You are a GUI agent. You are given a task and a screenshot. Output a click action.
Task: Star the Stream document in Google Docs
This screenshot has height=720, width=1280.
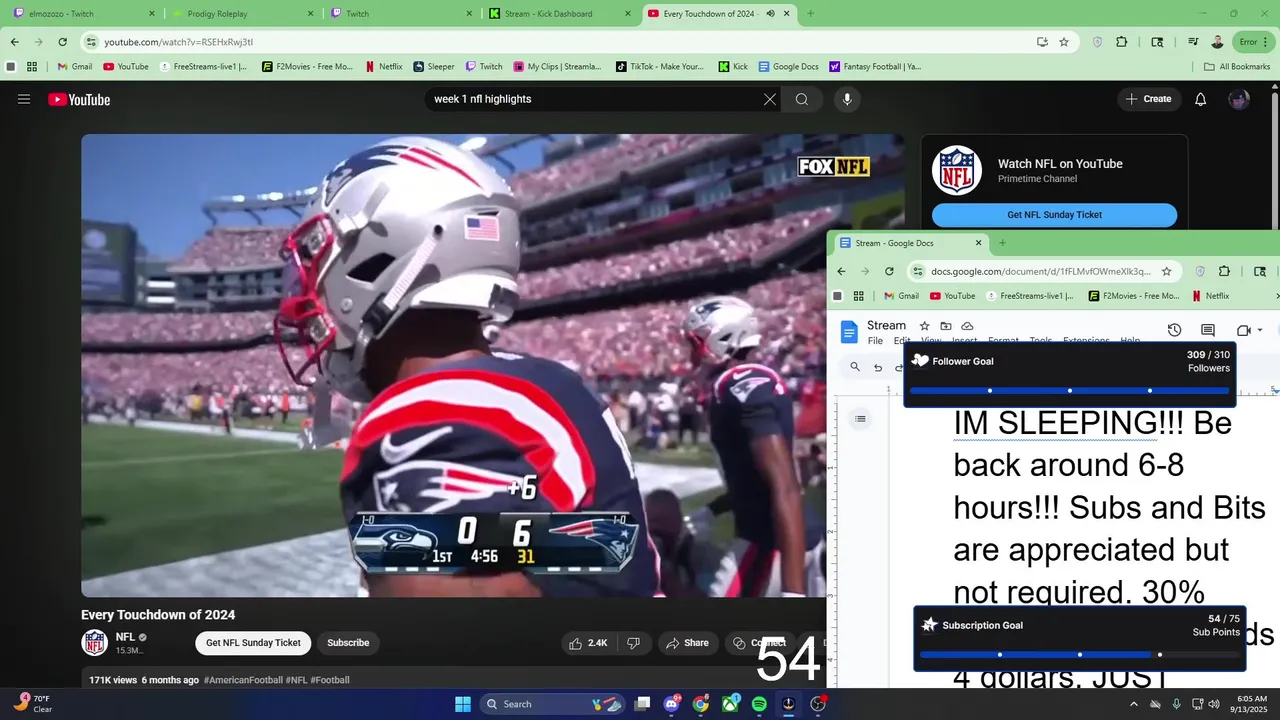point(924,326)
